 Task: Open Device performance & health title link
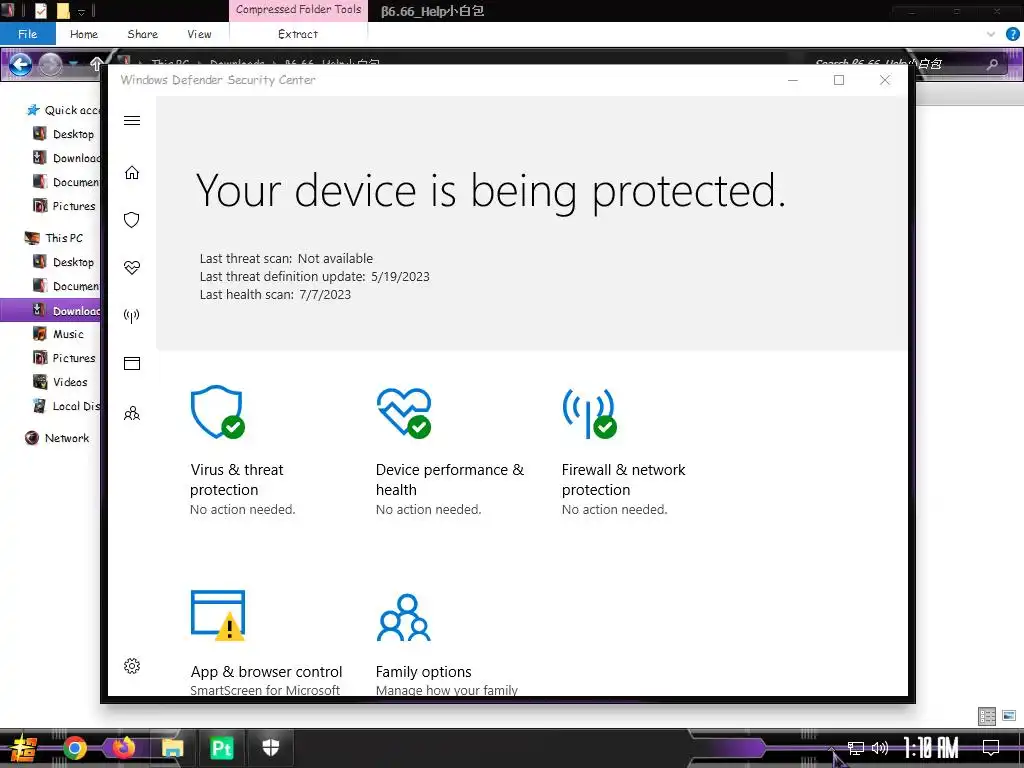(x=449, y=479)
